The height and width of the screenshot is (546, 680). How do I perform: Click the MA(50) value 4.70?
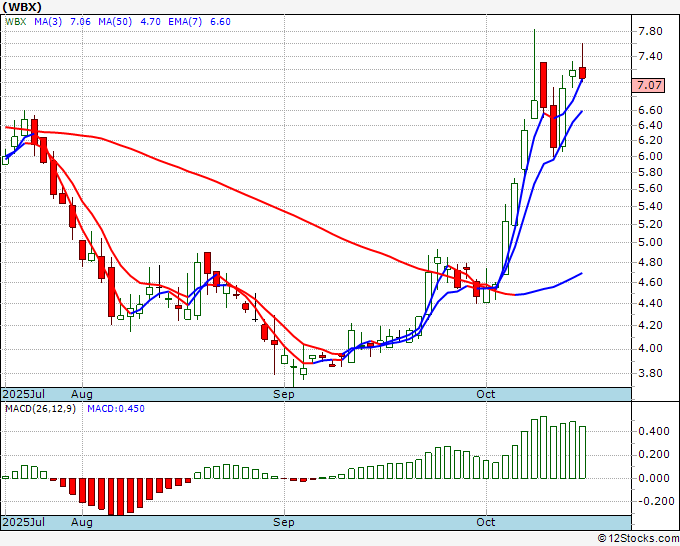(150, 21)
